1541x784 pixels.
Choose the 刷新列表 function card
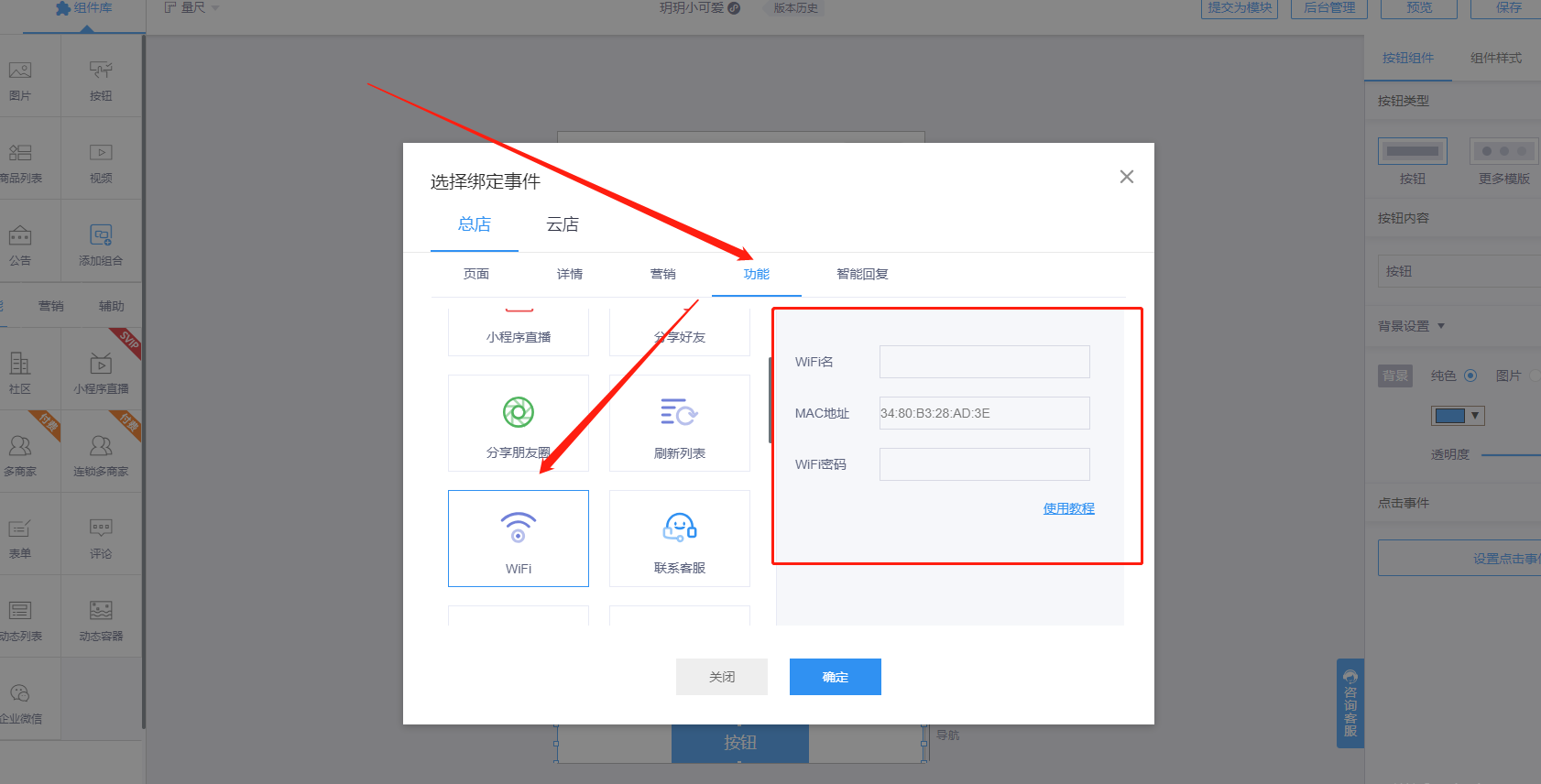pos(680,423)
